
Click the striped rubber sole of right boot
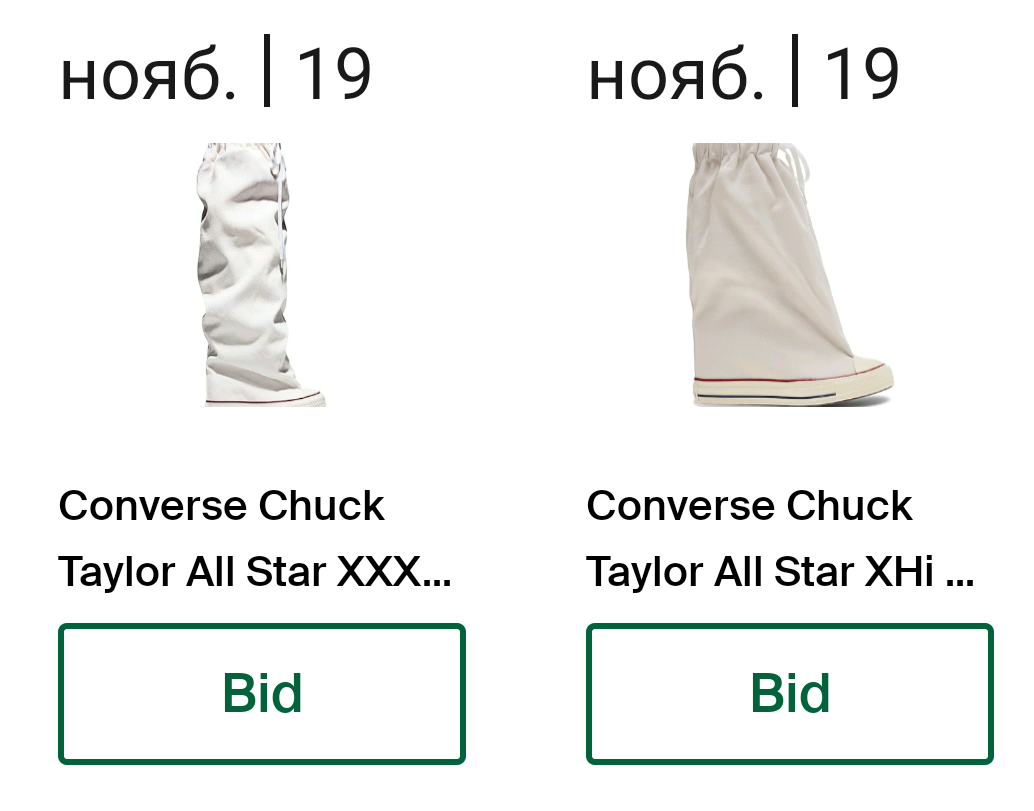(x=791, y=389)
